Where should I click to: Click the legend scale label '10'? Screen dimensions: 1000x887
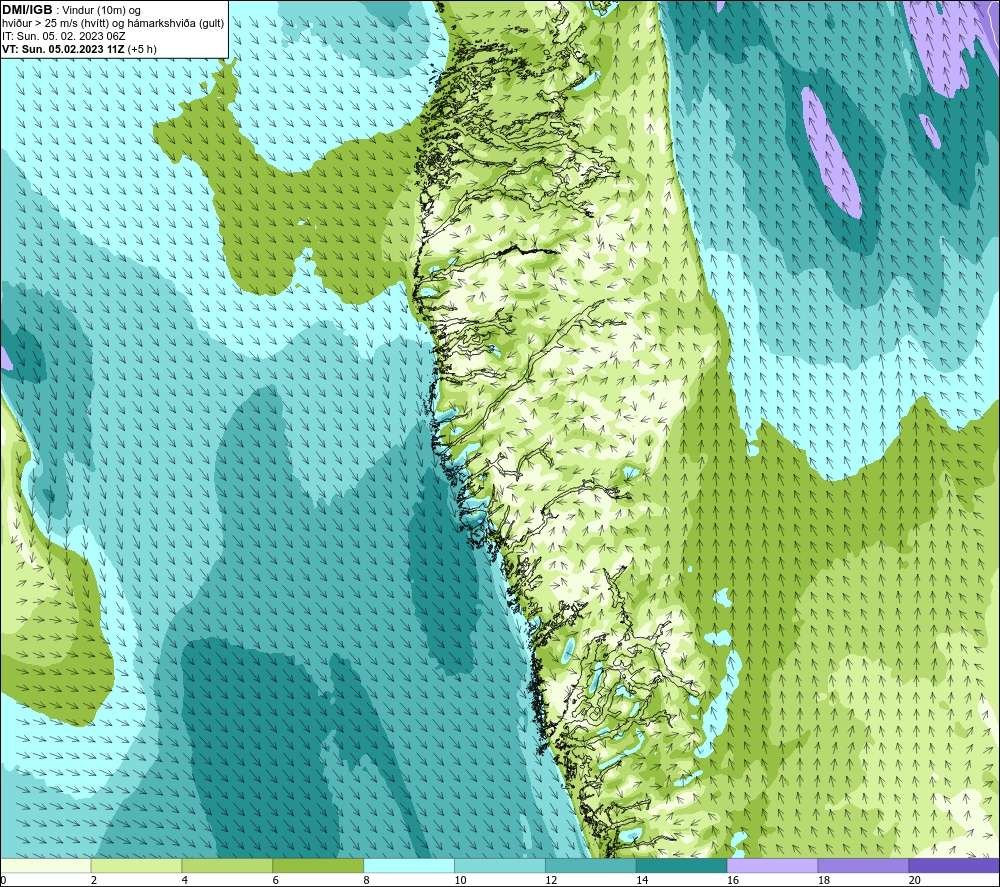point(460,880)
